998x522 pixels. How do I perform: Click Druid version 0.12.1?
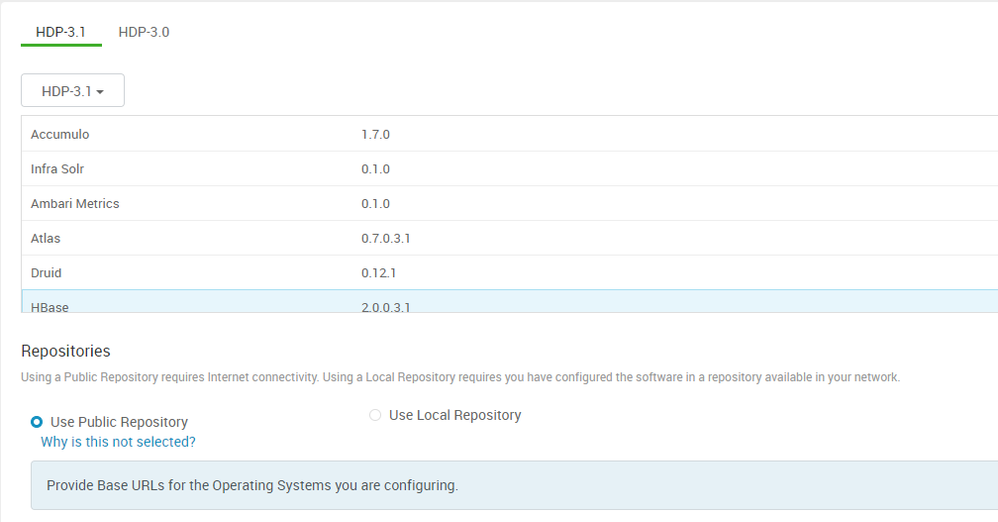click(x=379, y=272)
